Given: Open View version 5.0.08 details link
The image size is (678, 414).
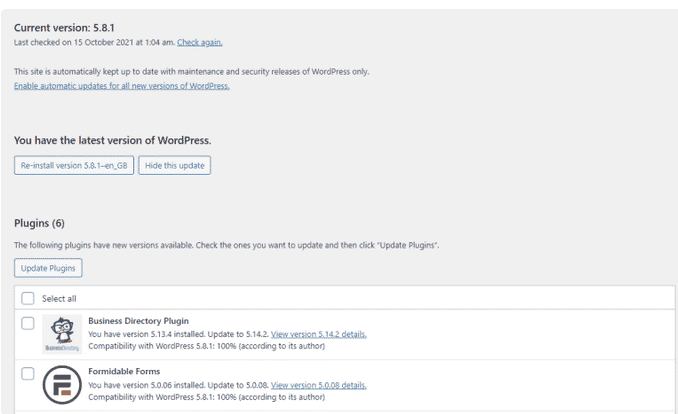Looking at the screenshot, I should pos(319,385).
